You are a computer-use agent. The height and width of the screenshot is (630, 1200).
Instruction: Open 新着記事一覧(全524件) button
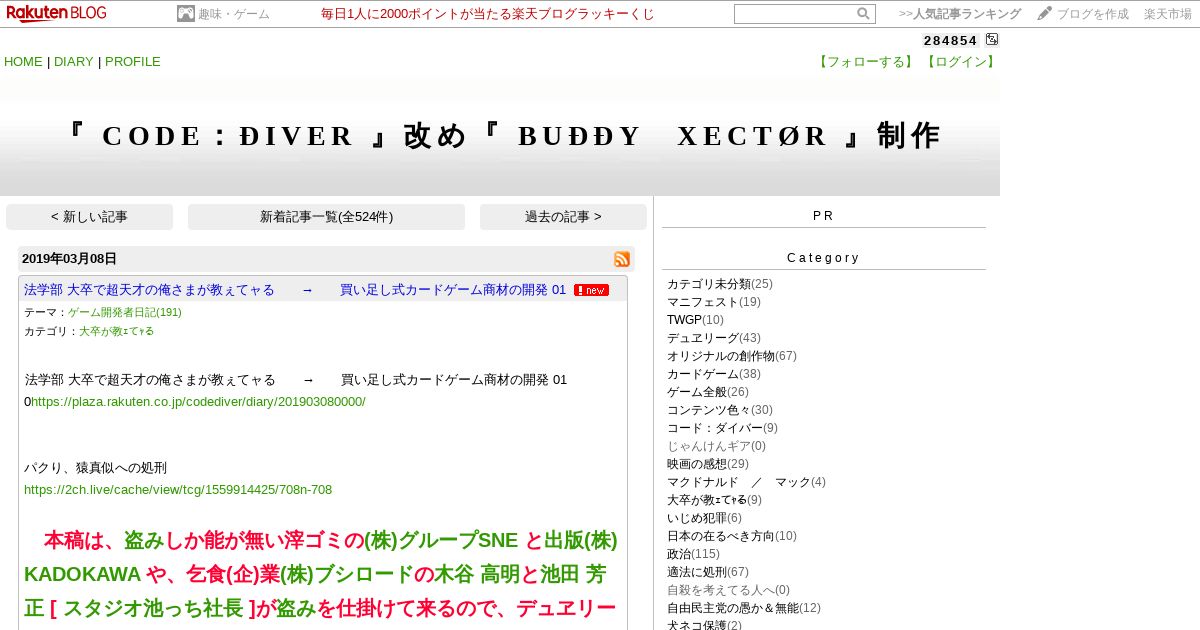click(x=326, y=217)
